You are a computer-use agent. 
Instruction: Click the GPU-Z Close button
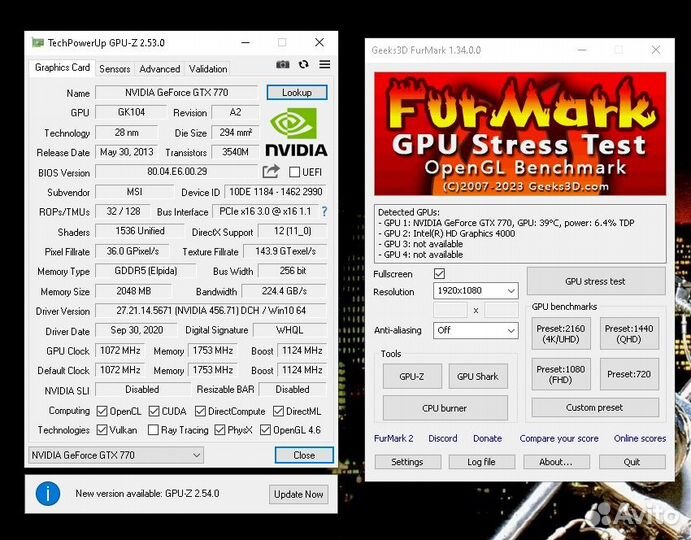click(x=304, y=455)
